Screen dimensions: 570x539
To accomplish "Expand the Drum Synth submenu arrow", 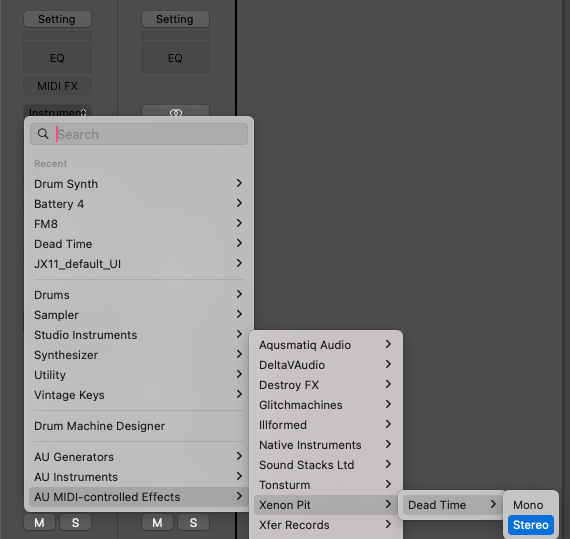I will pos(239,183).
